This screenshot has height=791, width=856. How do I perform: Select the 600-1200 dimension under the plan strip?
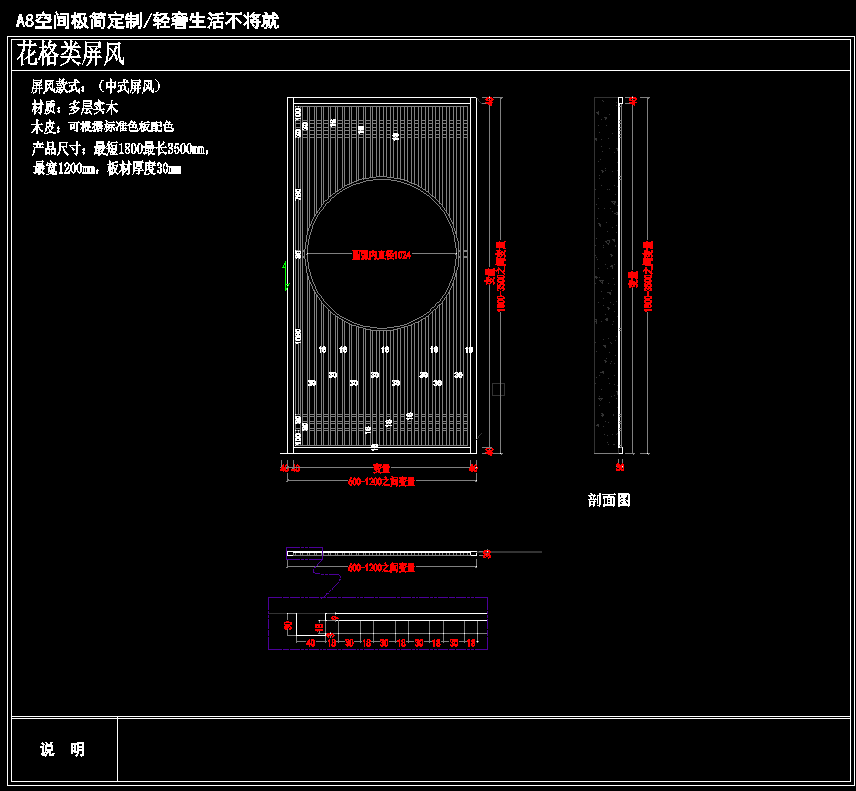(x=381, y=568)
